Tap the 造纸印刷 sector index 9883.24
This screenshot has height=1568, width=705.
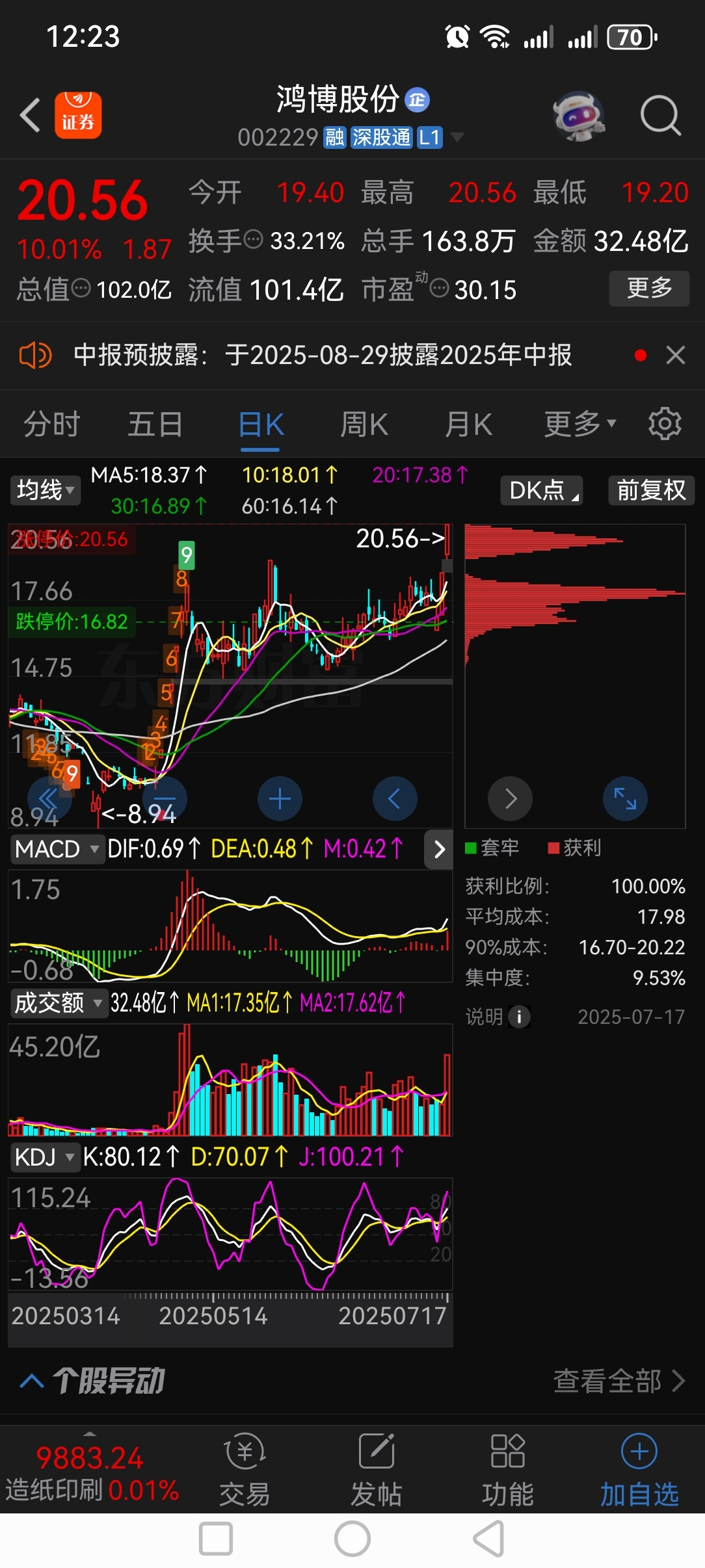(x=90, y=1473)
